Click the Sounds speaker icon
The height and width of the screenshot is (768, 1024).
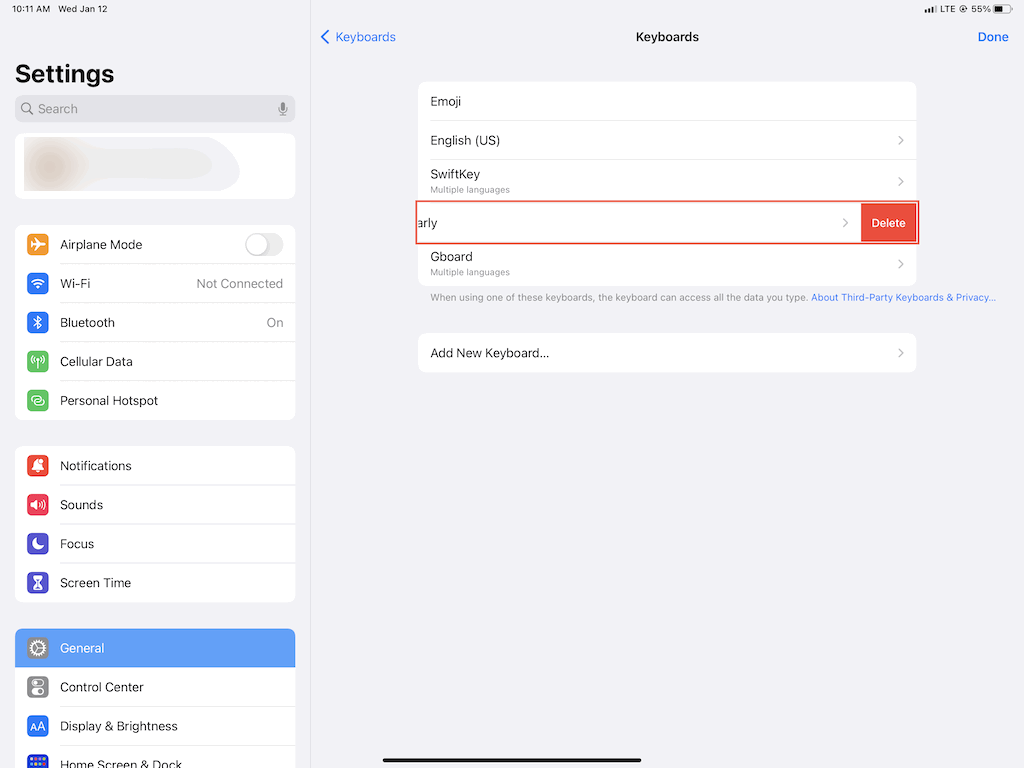pos(37,504)
